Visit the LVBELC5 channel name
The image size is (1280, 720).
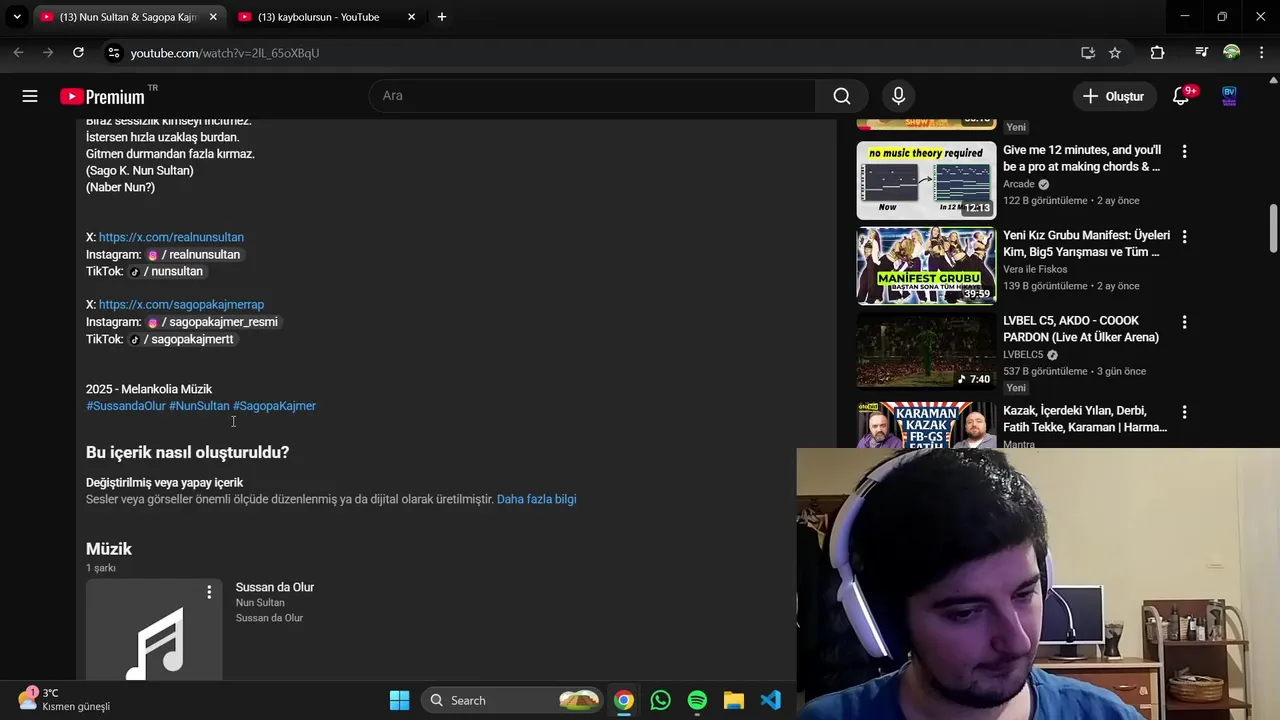(x=1023, y=355)
